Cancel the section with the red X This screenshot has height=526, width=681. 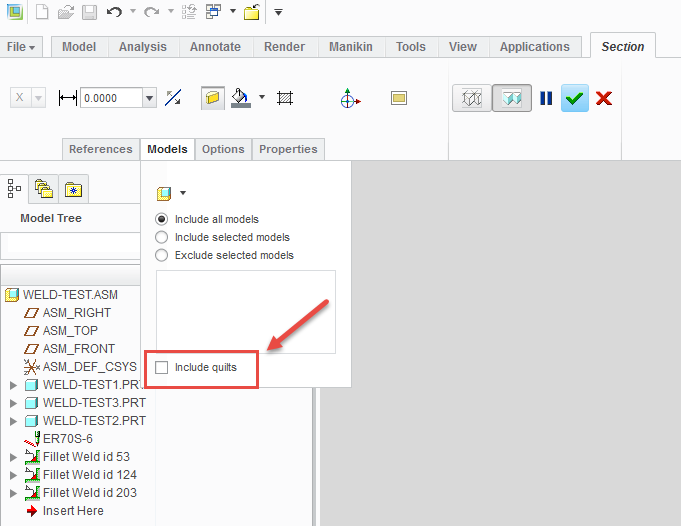coord(604,98)
